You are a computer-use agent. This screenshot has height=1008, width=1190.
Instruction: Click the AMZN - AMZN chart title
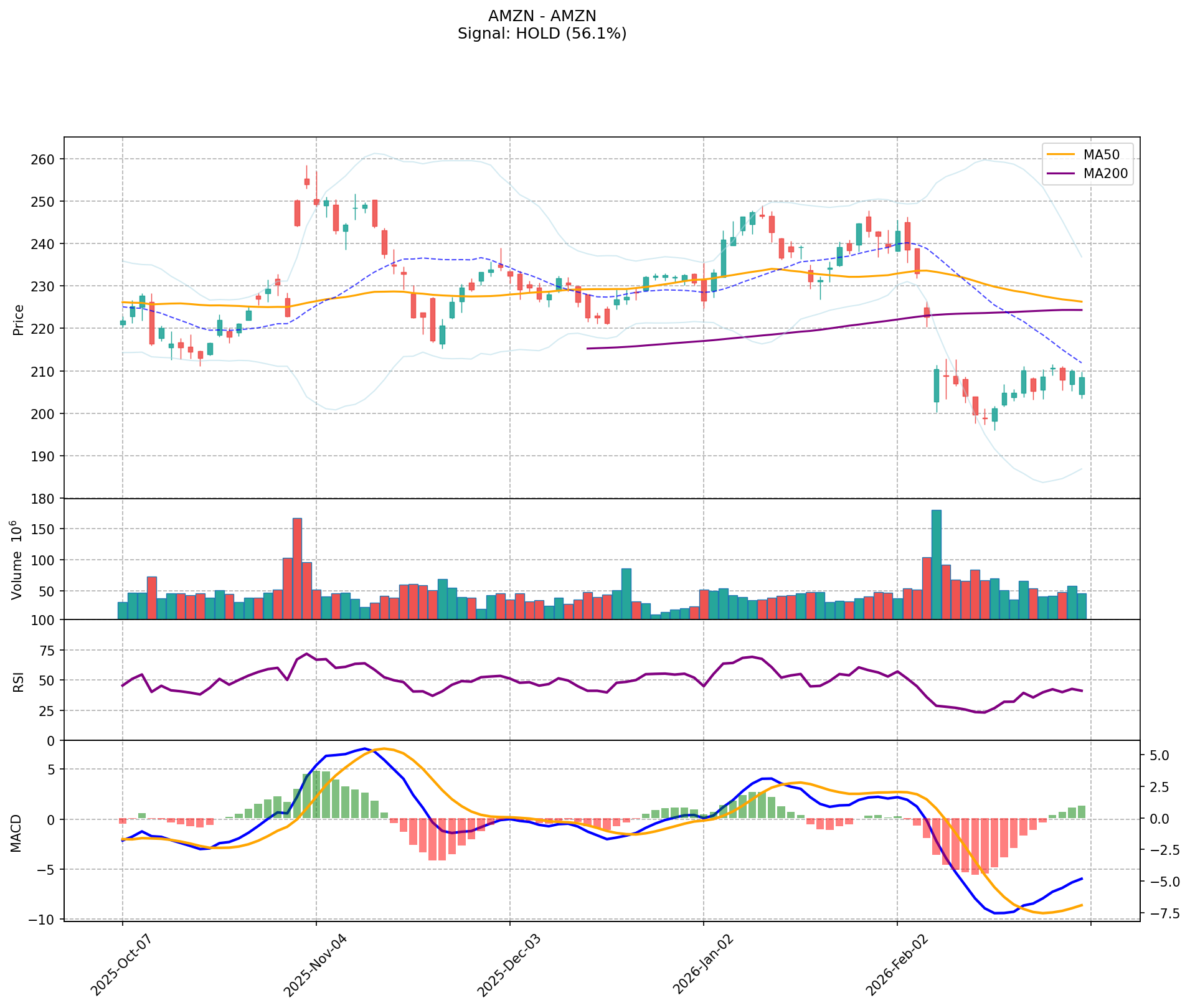click(x=542, y=16)
